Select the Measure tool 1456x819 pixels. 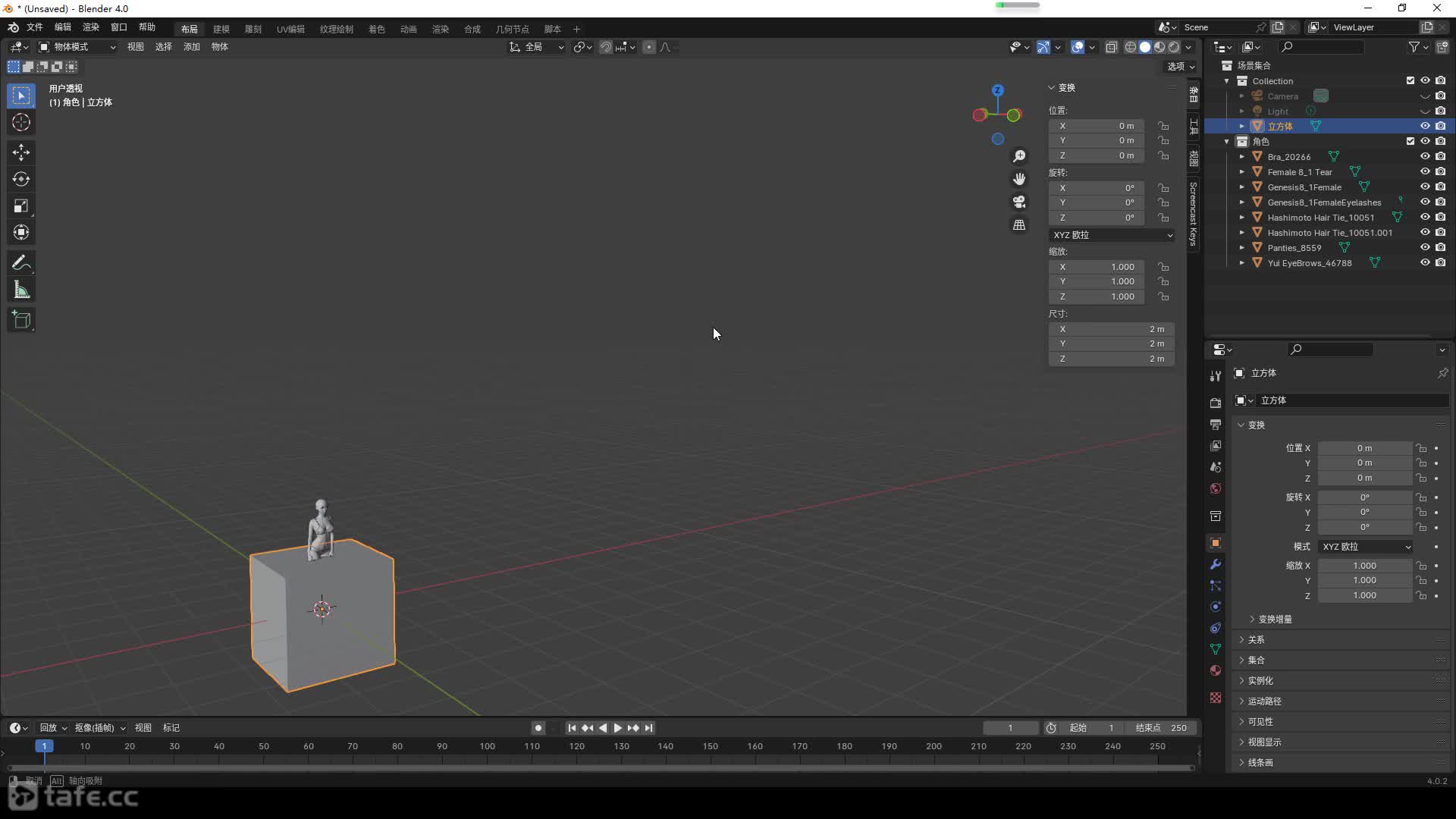tap(21, 290)
